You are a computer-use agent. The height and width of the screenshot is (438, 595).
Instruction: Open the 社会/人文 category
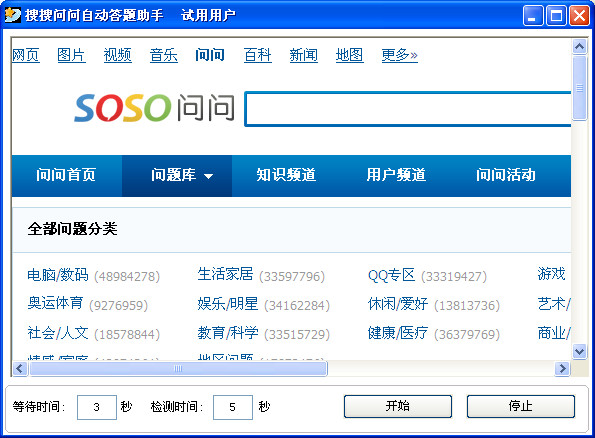pyautogui.click(x=58, y=333)
